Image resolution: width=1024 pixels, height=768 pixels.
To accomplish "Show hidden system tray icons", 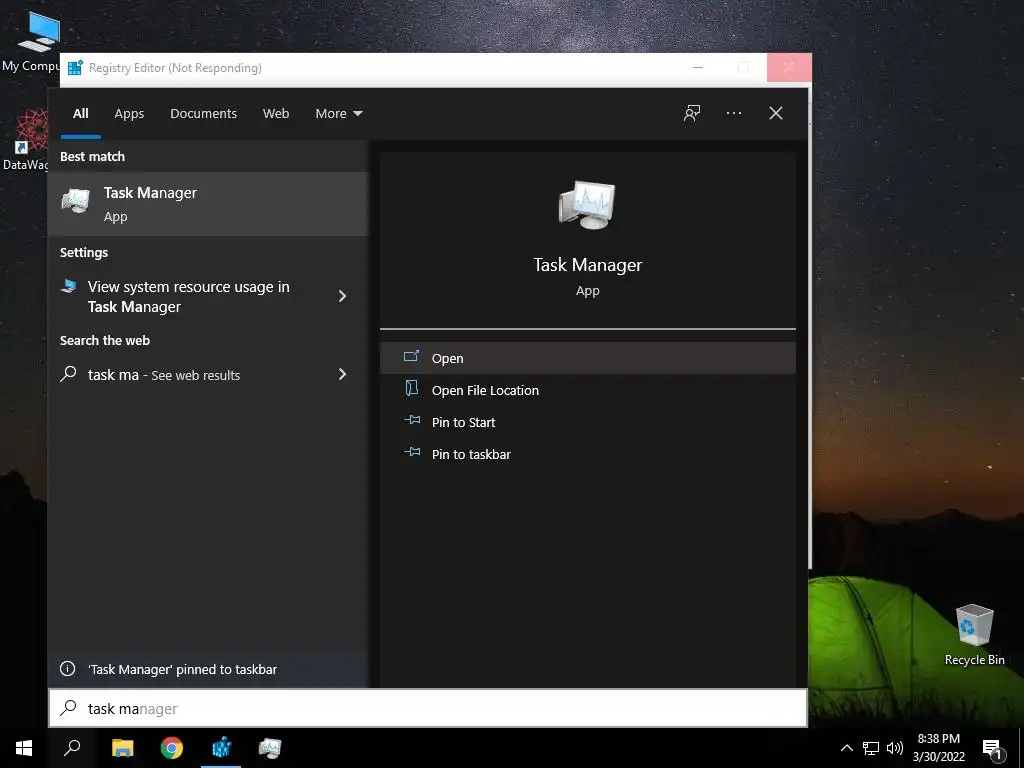I will point(846,748).
